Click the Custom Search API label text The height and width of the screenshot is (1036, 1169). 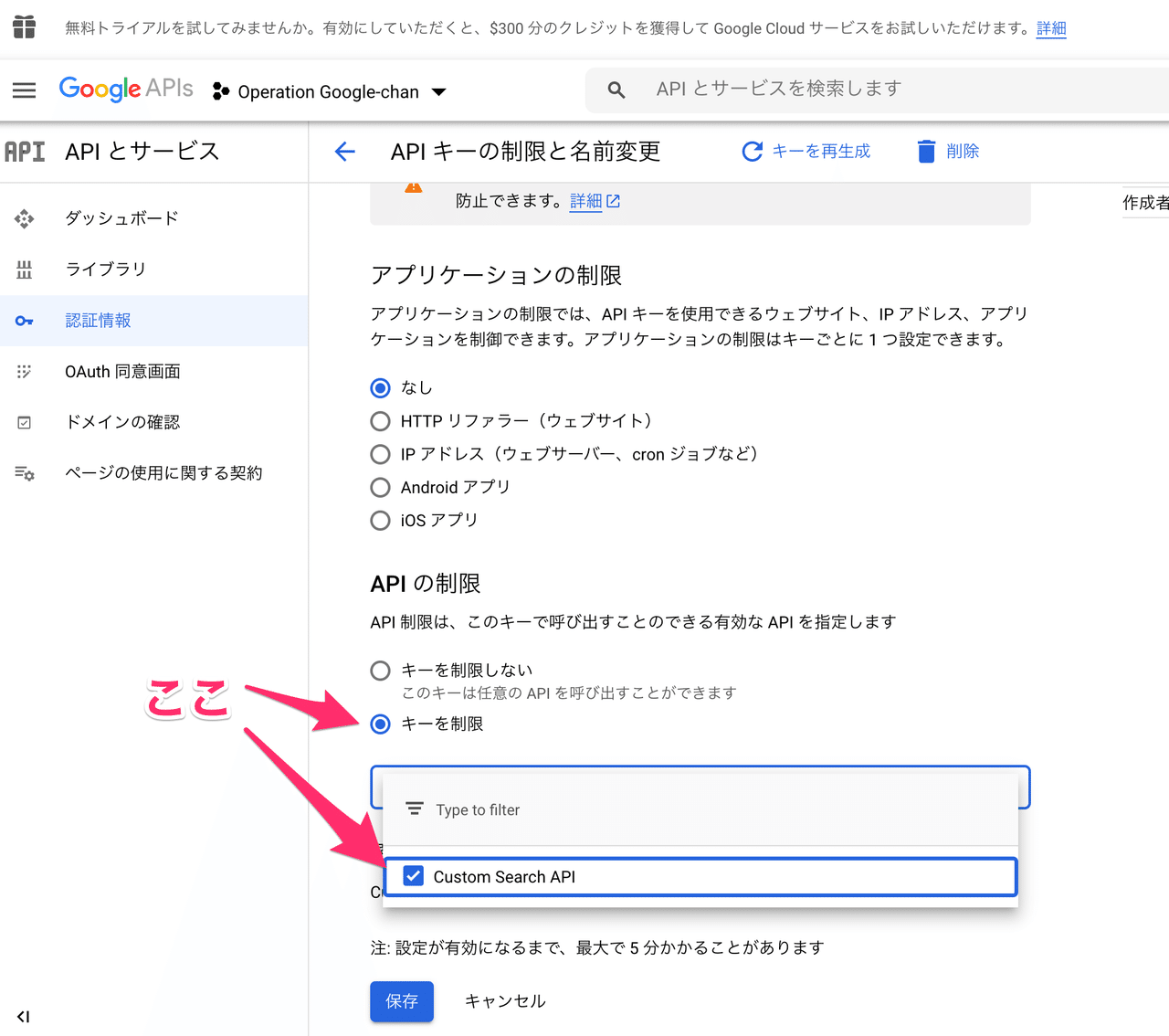504,877
